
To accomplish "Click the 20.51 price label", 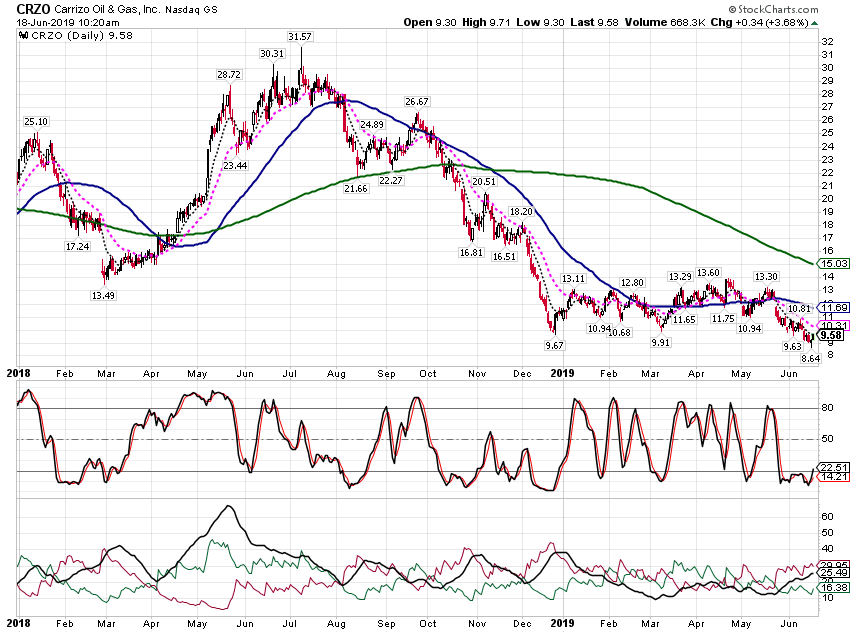I will (484, 182).
